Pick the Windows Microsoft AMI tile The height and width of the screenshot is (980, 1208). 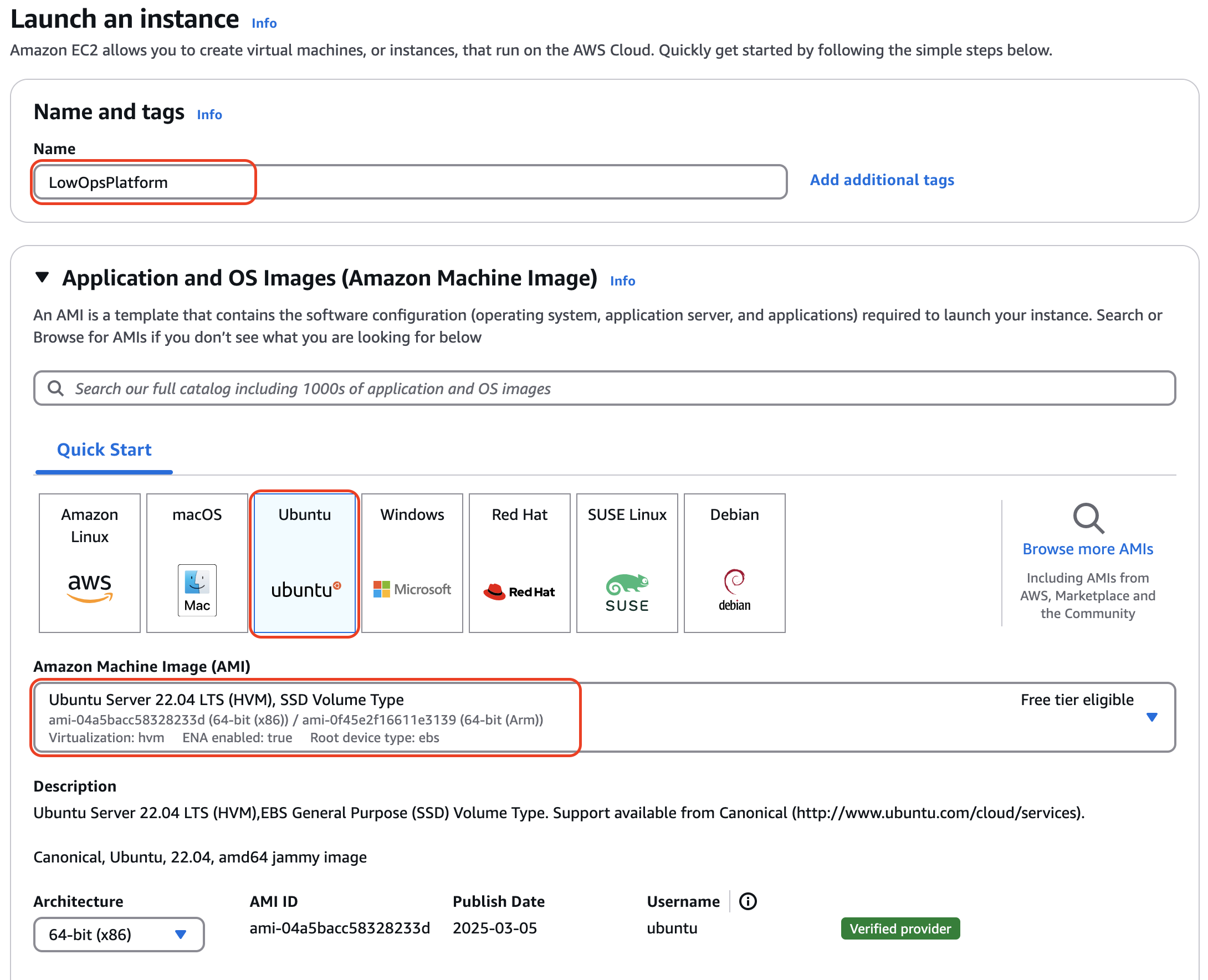pyautogui.click(x=412, y=562)
